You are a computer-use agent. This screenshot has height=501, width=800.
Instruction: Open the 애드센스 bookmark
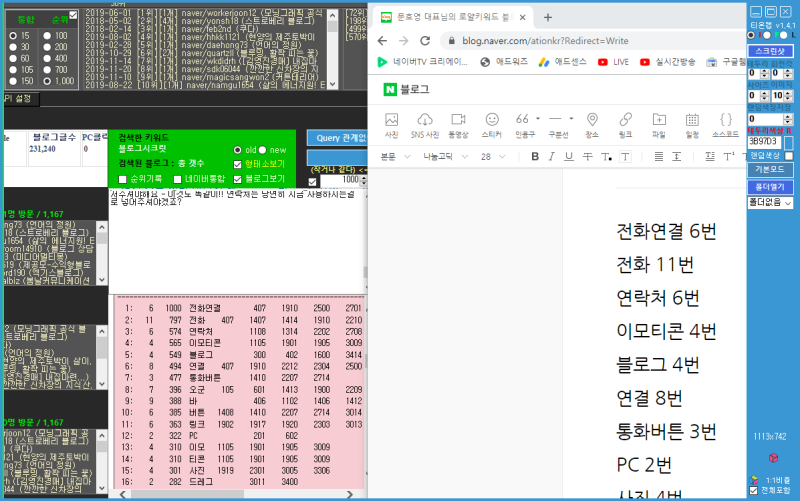click(x=563, y=62)
